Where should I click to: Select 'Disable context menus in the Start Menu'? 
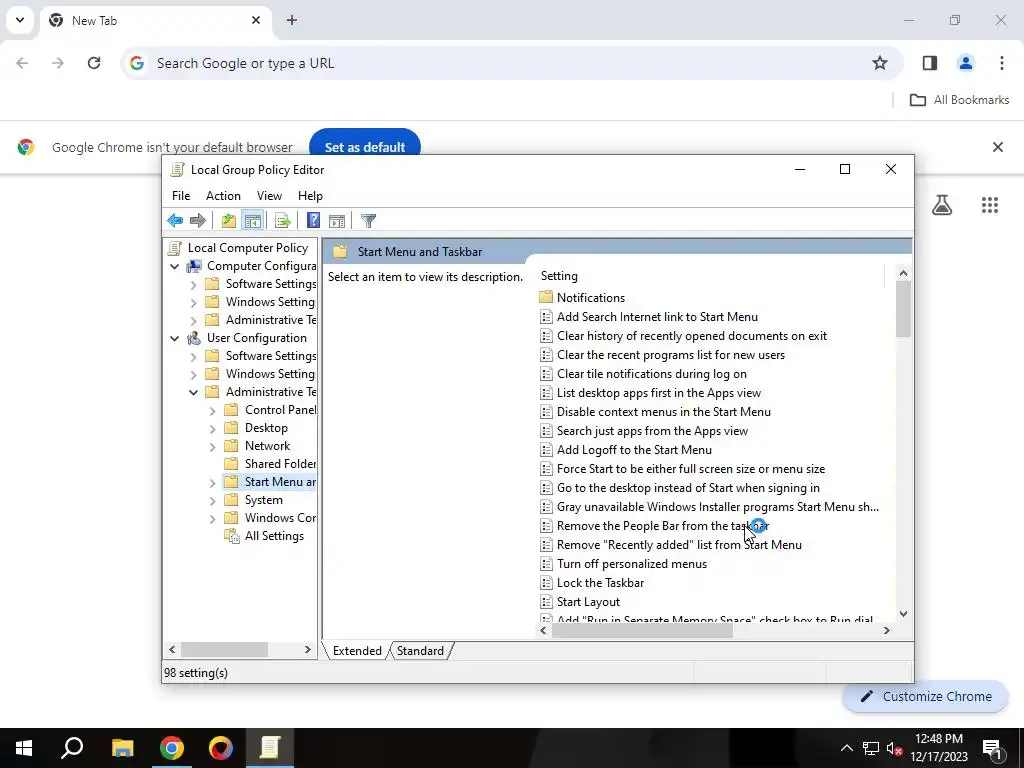click(656, 412)
